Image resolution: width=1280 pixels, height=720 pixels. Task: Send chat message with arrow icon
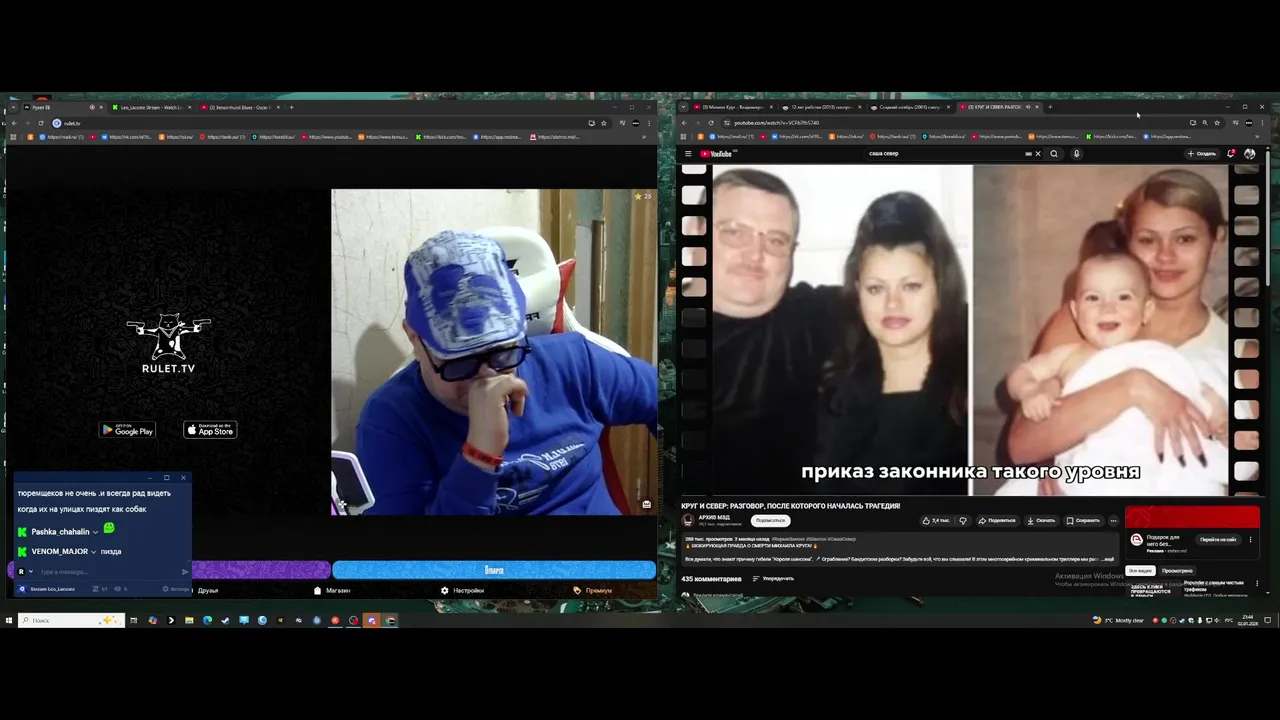click(x=185, y=572)
